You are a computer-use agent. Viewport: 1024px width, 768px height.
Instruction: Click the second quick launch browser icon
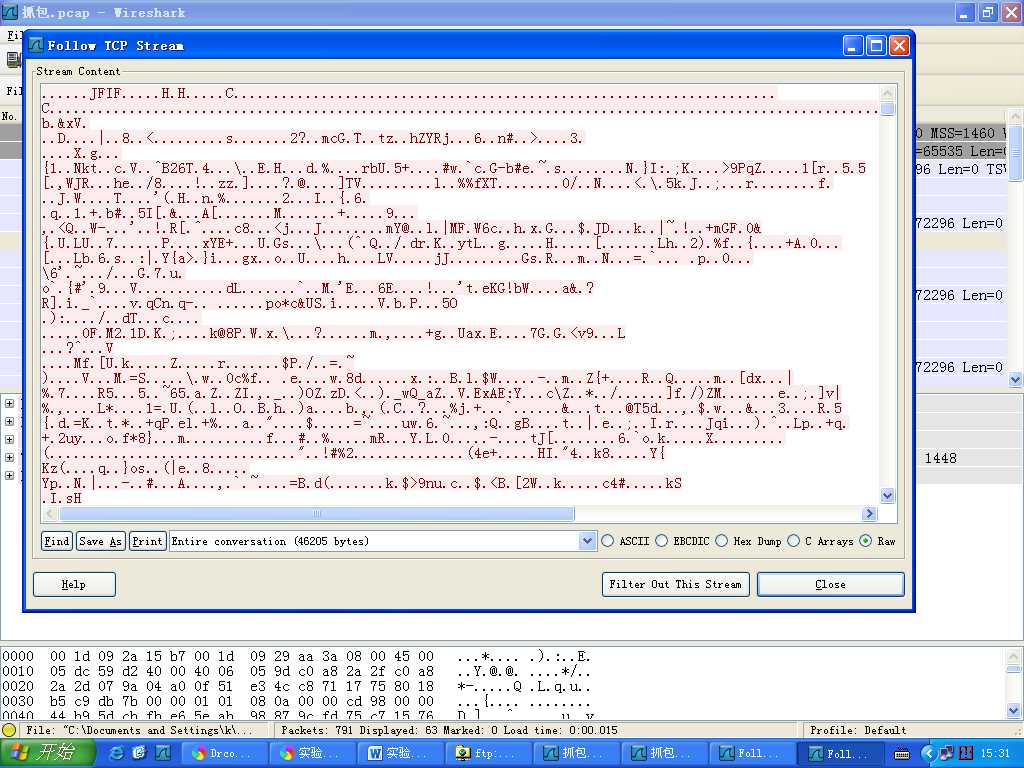point(140,753)
